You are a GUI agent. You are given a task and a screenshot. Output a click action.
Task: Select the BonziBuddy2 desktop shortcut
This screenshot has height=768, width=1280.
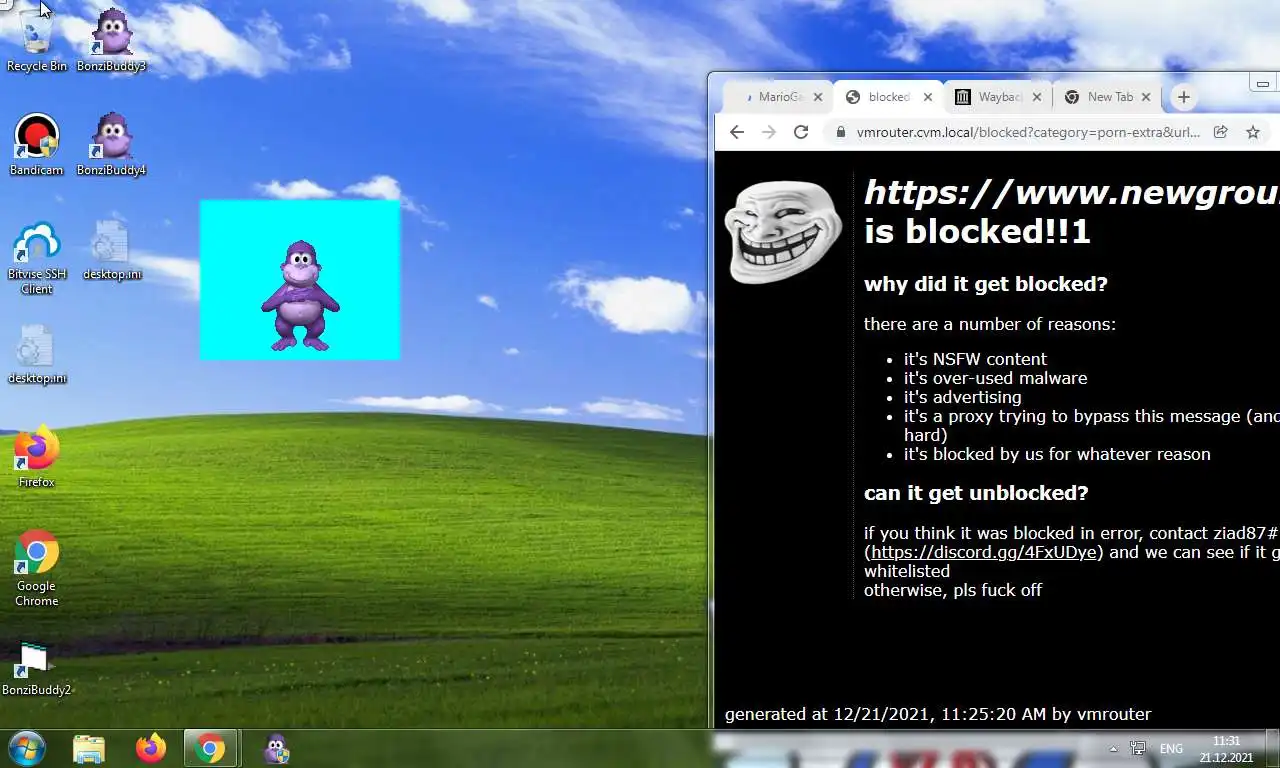pos(37,668)
